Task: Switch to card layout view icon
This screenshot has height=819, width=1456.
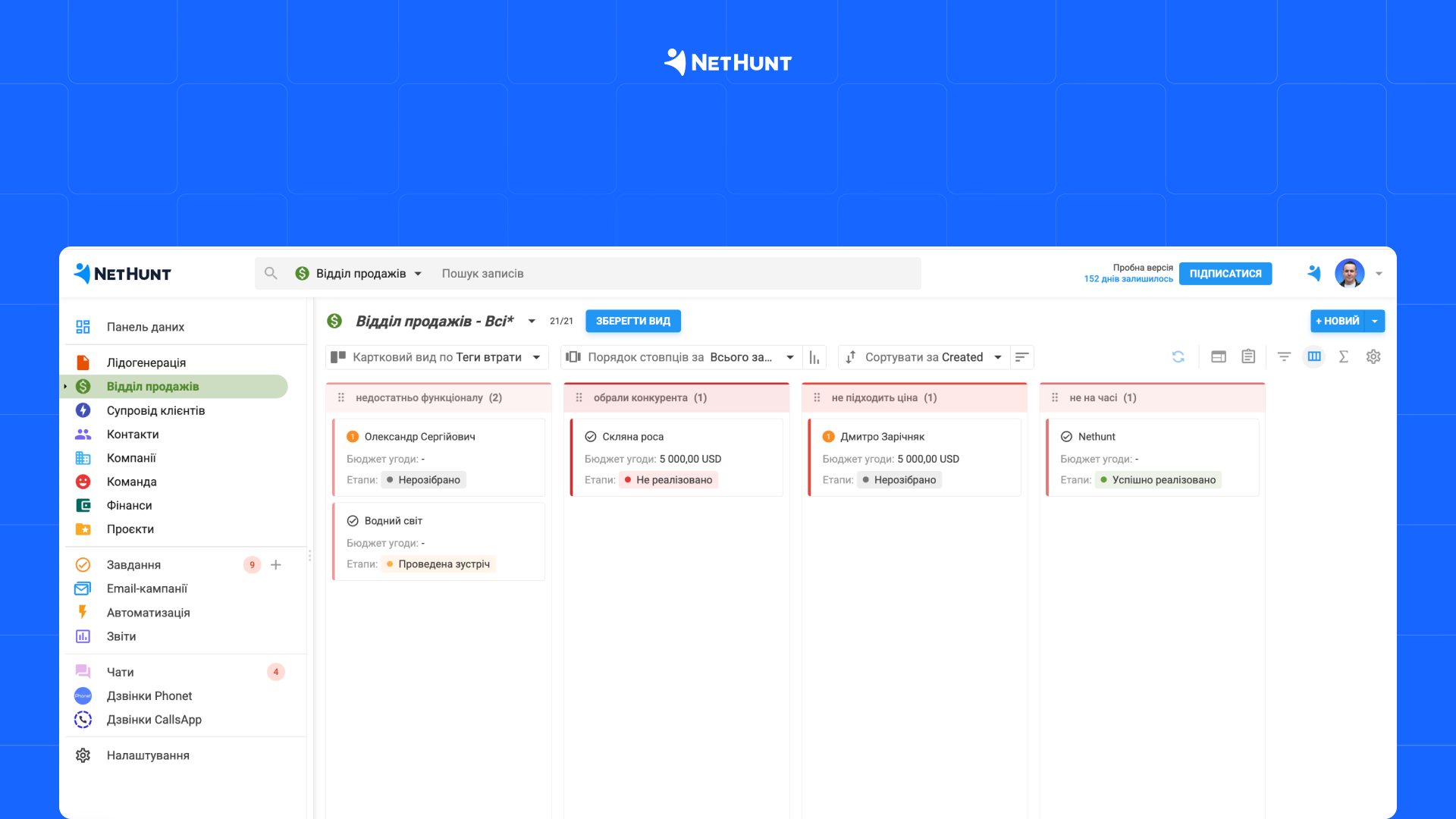Action: [1219, 356]
